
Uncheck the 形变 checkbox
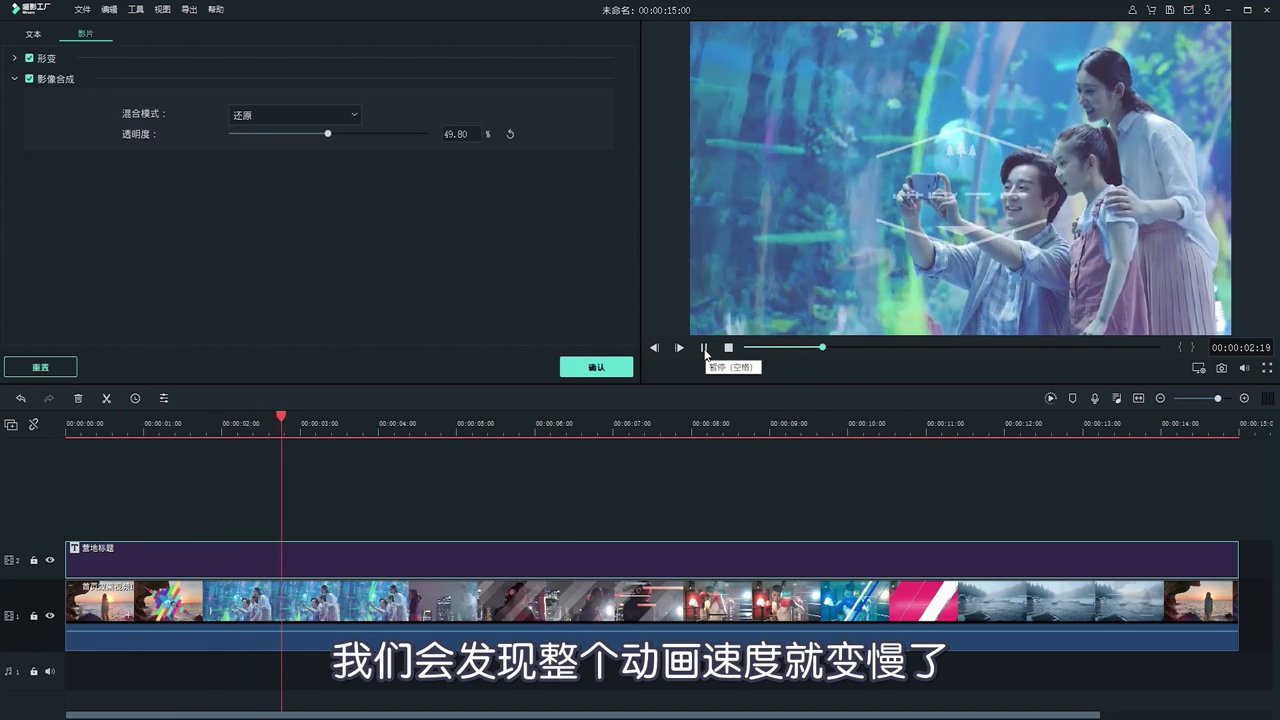coord(29,58)
